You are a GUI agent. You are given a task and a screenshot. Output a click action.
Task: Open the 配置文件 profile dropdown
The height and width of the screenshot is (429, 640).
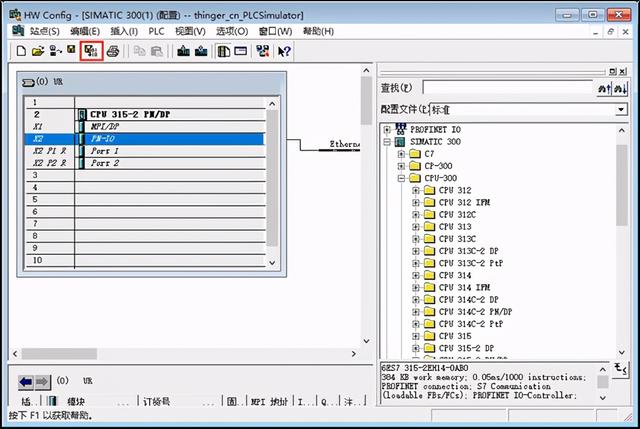[621, 108]
